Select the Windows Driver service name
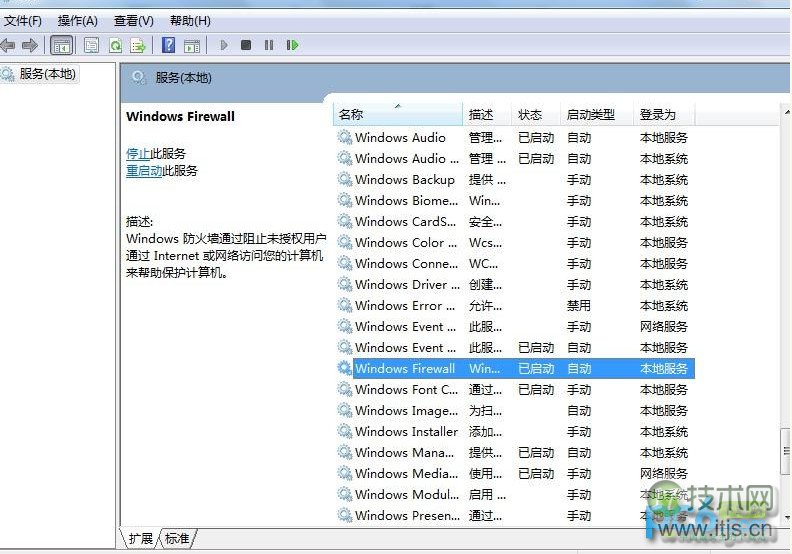This screenshot has width=792, height=554. (x=407, y=284)
